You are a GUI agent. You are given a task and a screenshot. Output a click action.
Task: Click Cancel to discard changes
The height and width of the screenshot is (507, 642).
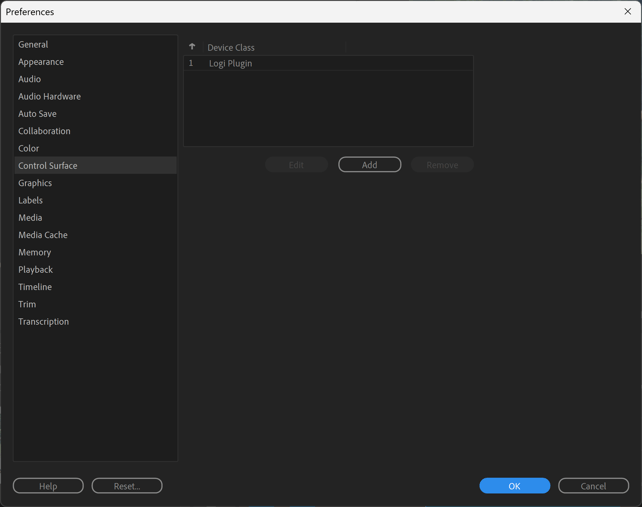pyautogui.click(x=593, y=486)
